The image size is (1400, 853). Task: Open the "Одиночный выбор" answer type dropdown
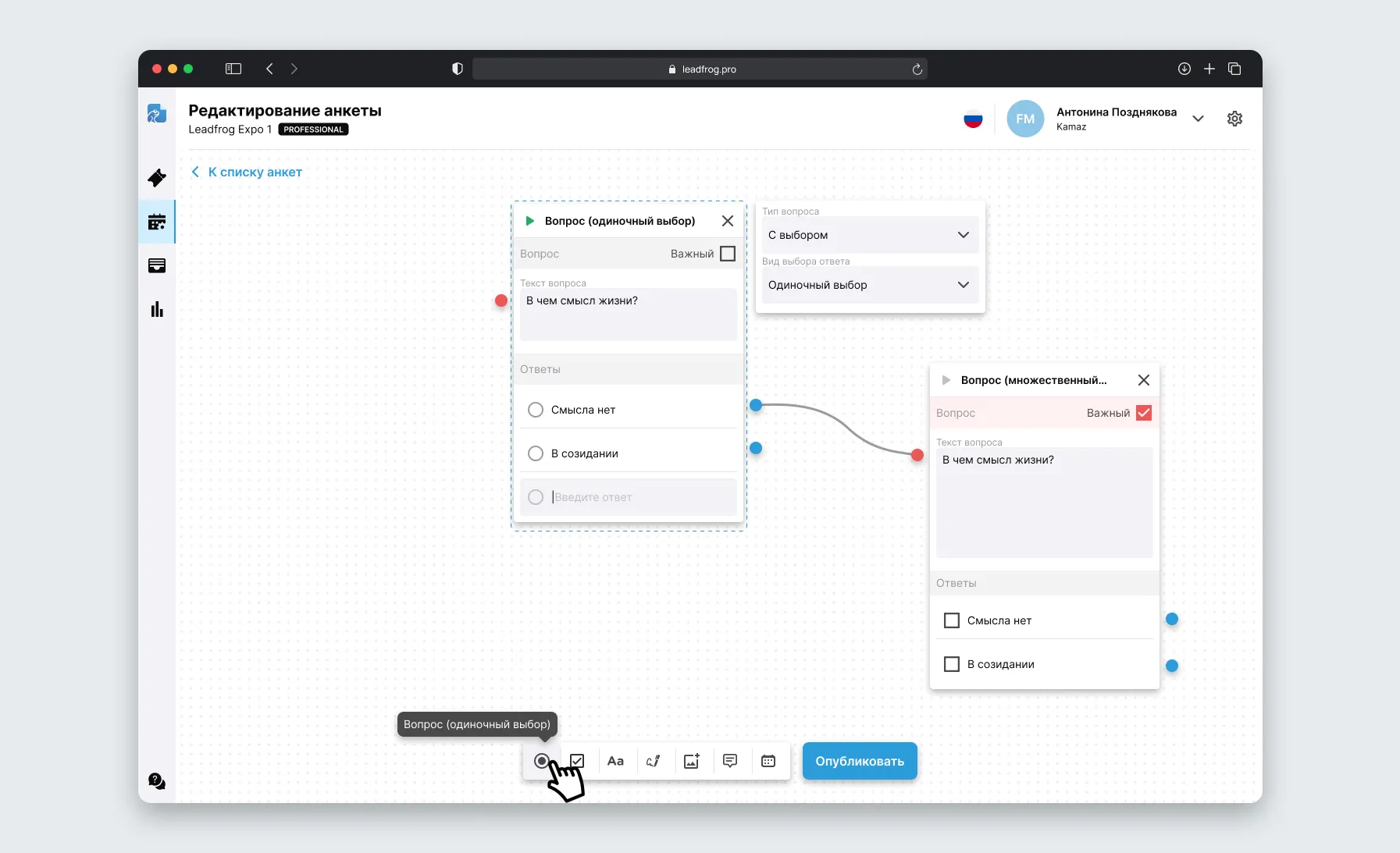pyautogui.click(x=870, y=285)
